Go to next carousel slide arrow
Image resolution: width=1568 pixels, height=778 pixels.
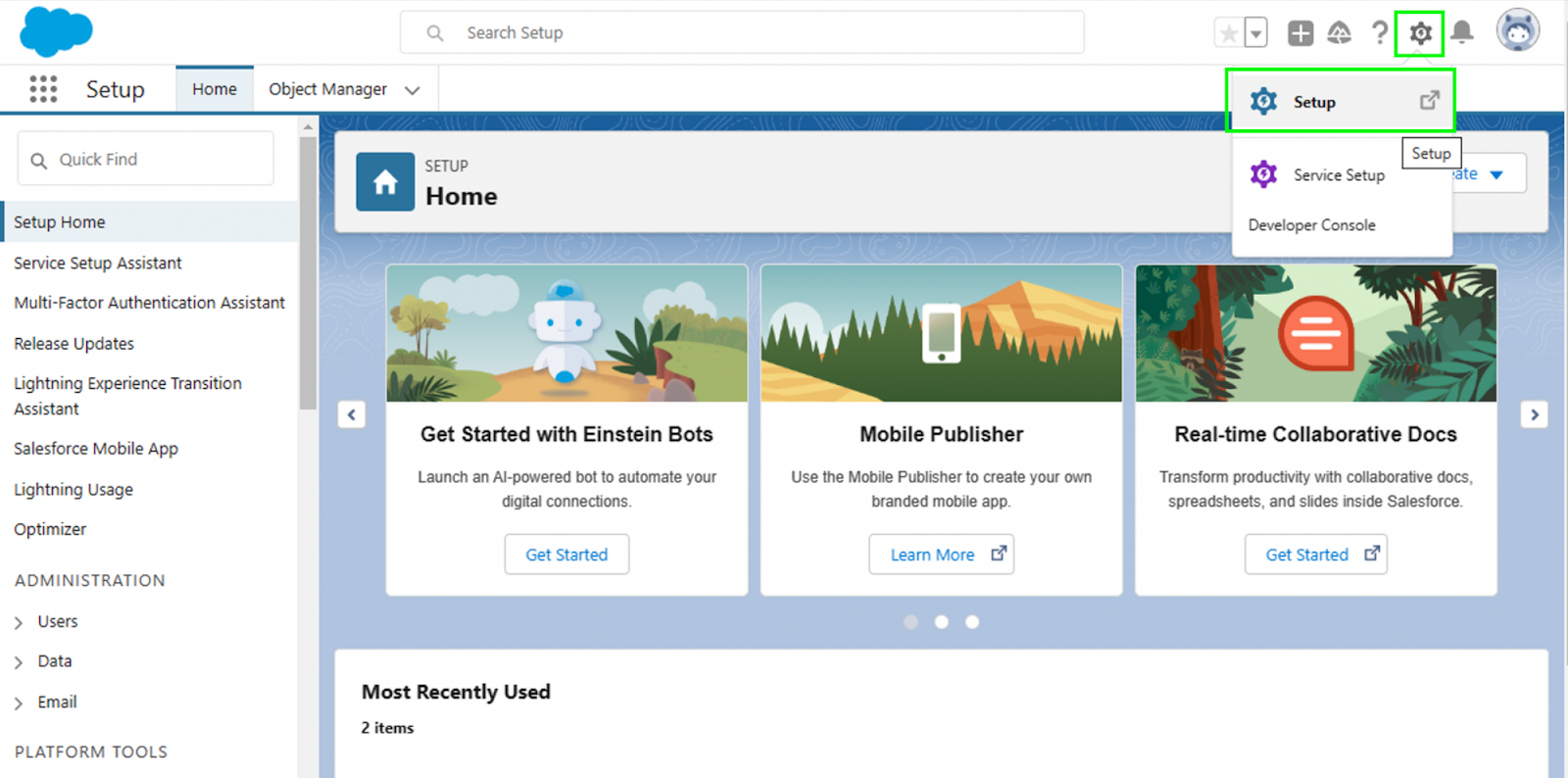click(x=1535, y=414)
